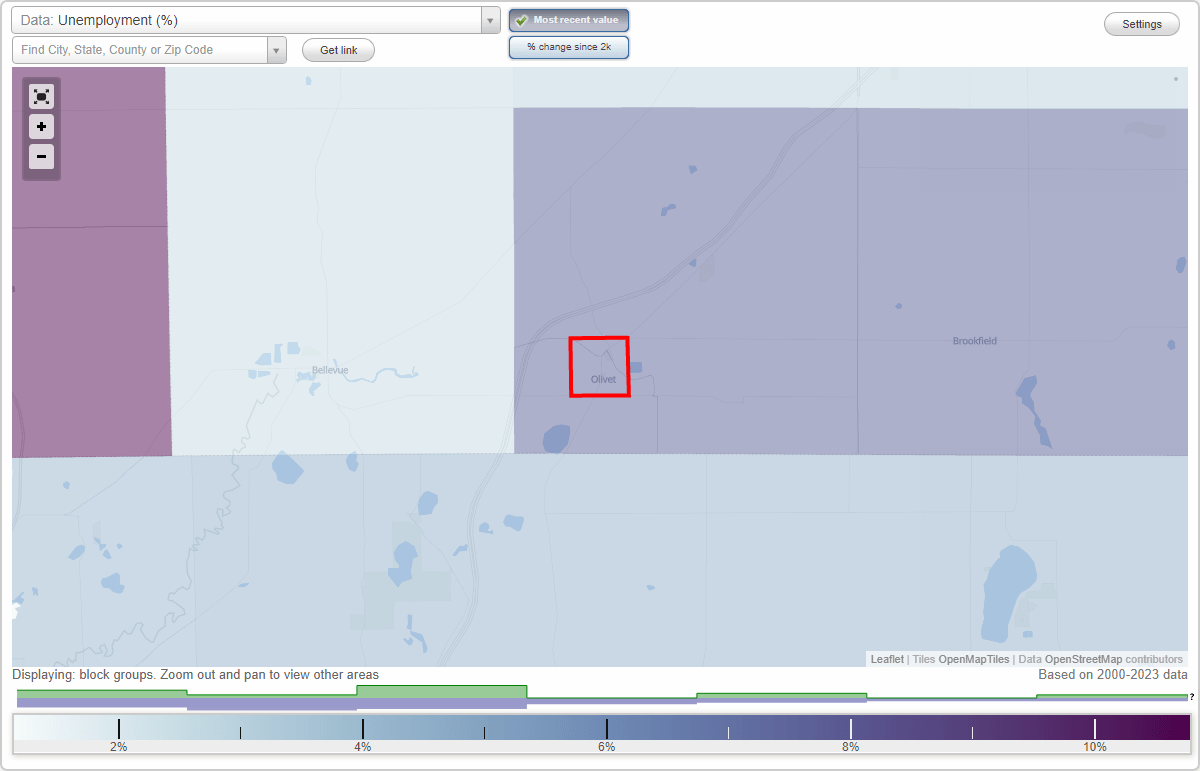This screenshot has width=1200, height=771.
Task: Click the Olivet town label on map
Action: [603, 379]
